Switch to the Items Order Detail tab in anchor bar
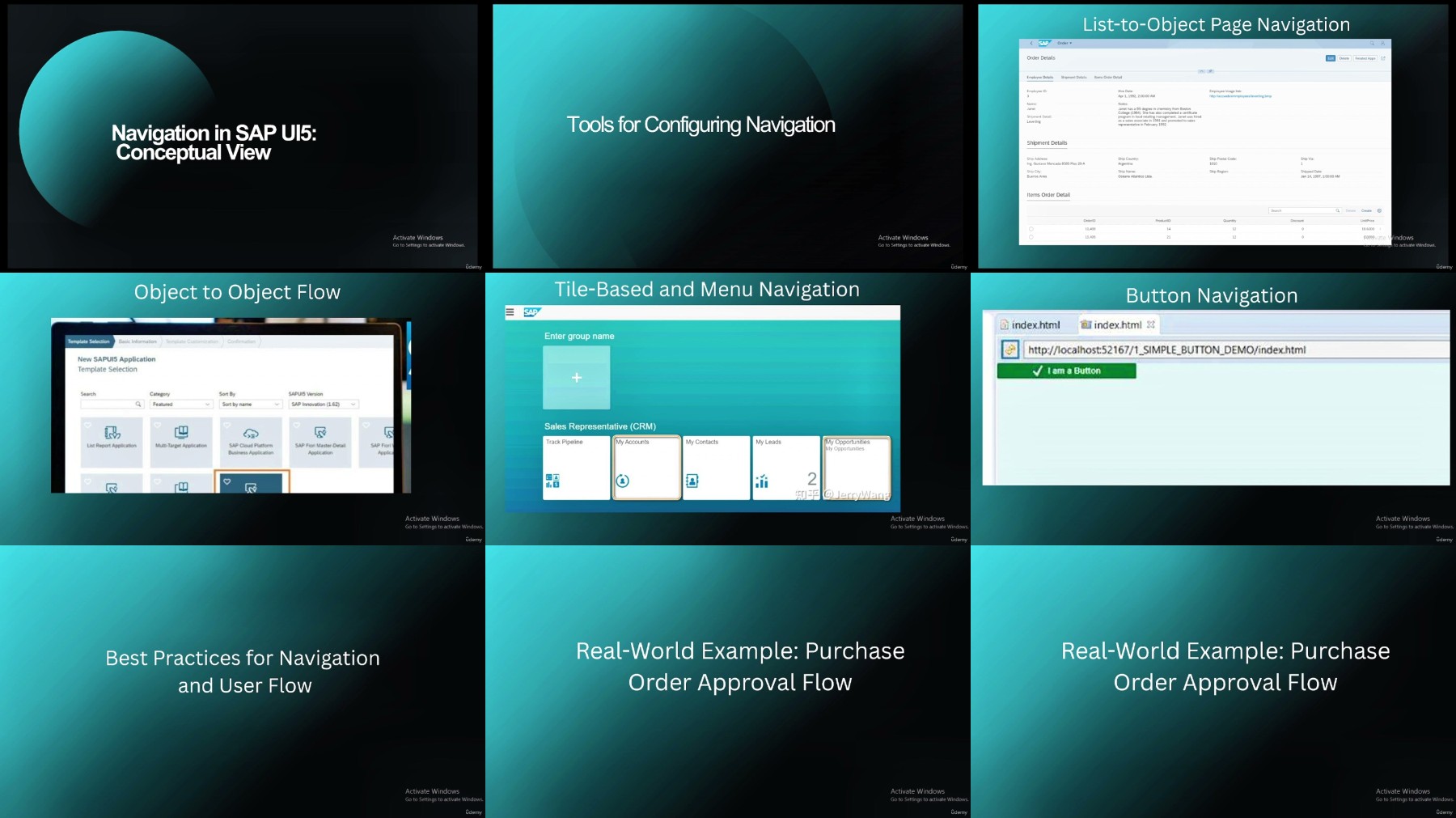 click(x=1108, y=77)
